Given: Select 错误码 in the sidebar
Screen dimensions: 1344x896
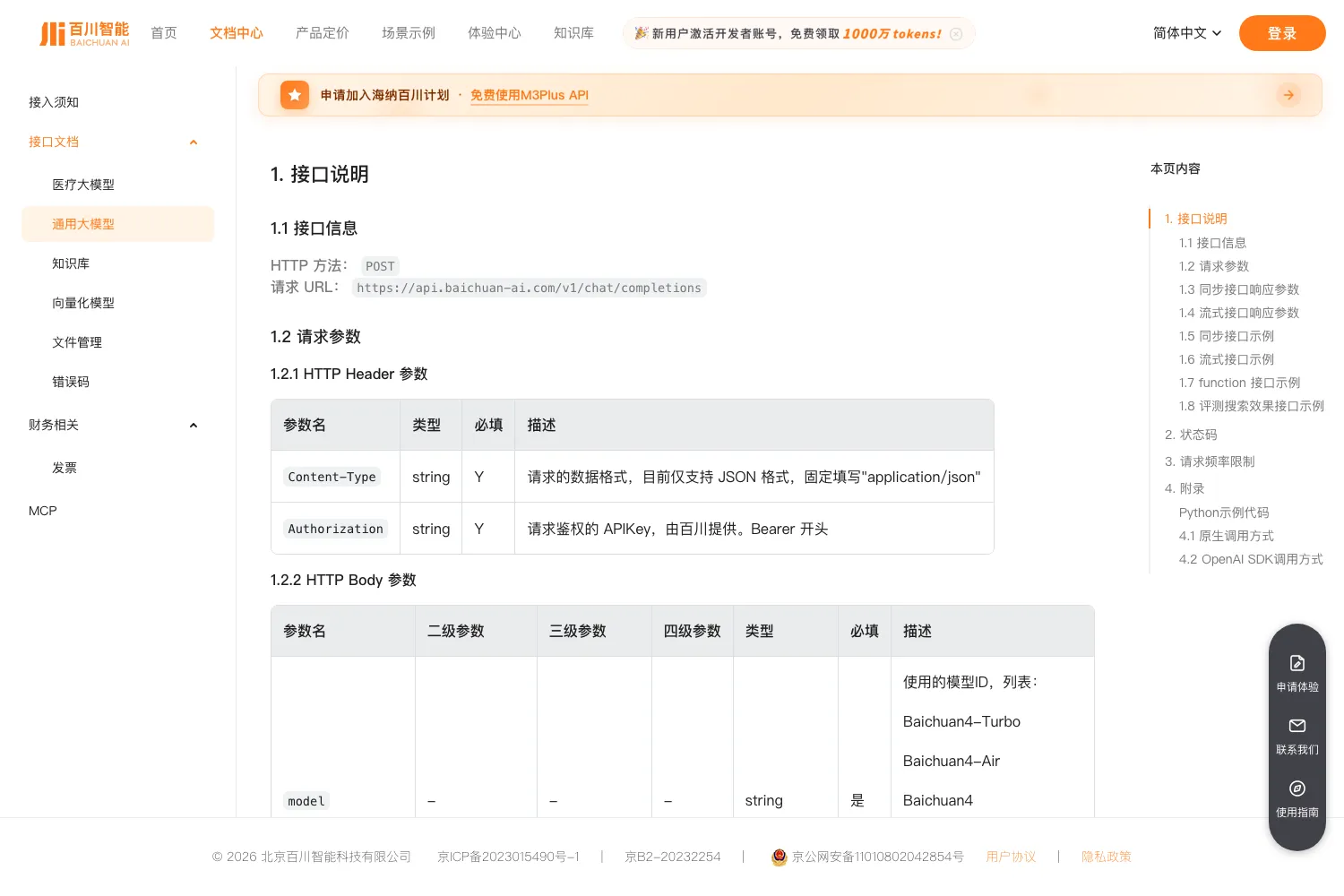Looking at the screenshot, I should 71,382.
